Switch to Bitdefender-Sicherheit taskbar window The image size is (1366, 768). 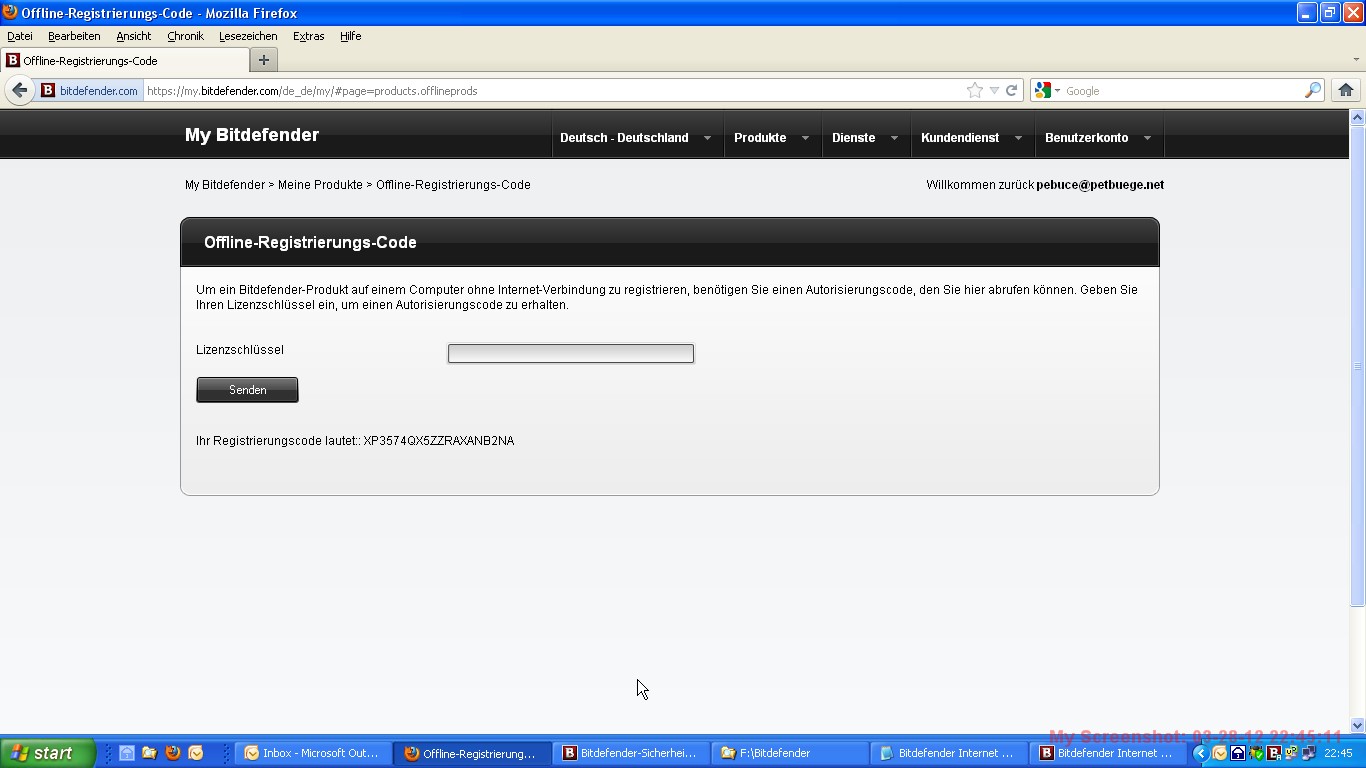coord(630,753)
